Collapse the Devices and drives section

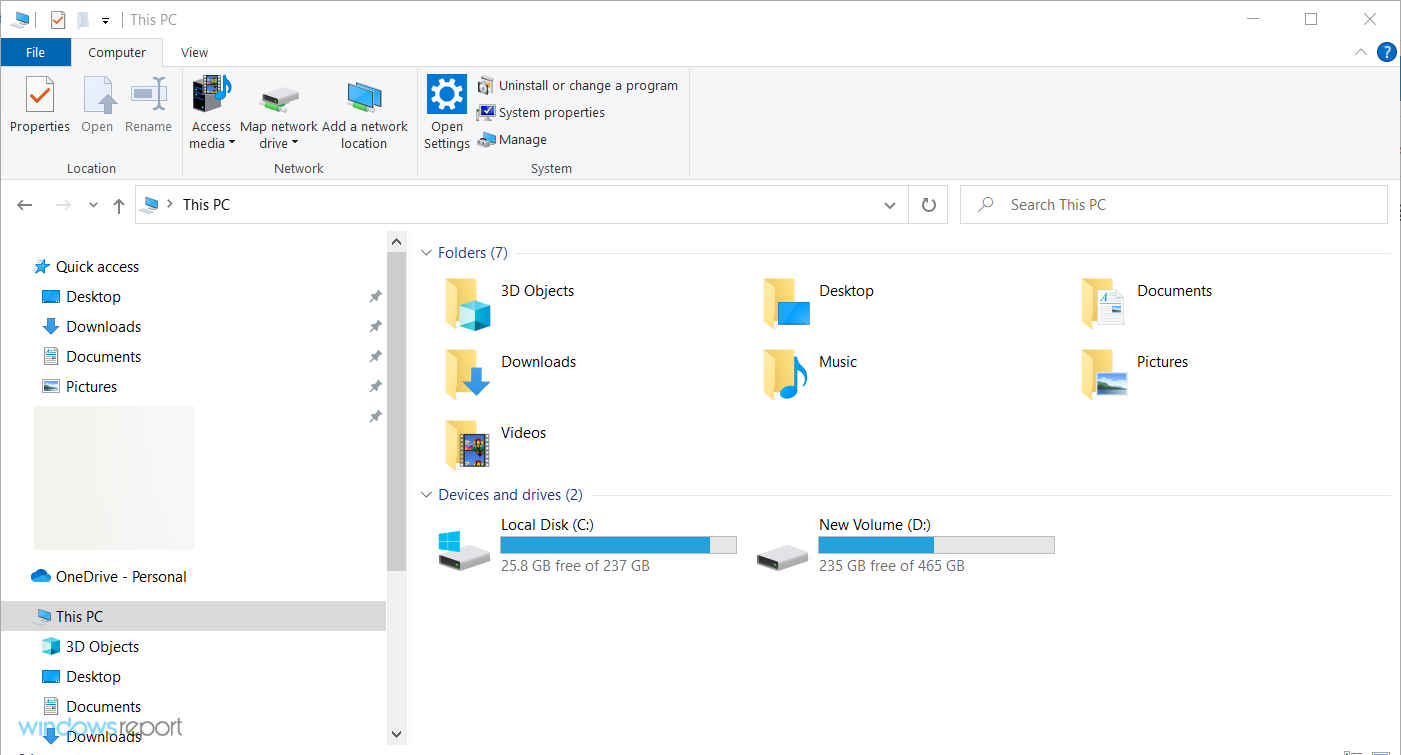[425, 494]
